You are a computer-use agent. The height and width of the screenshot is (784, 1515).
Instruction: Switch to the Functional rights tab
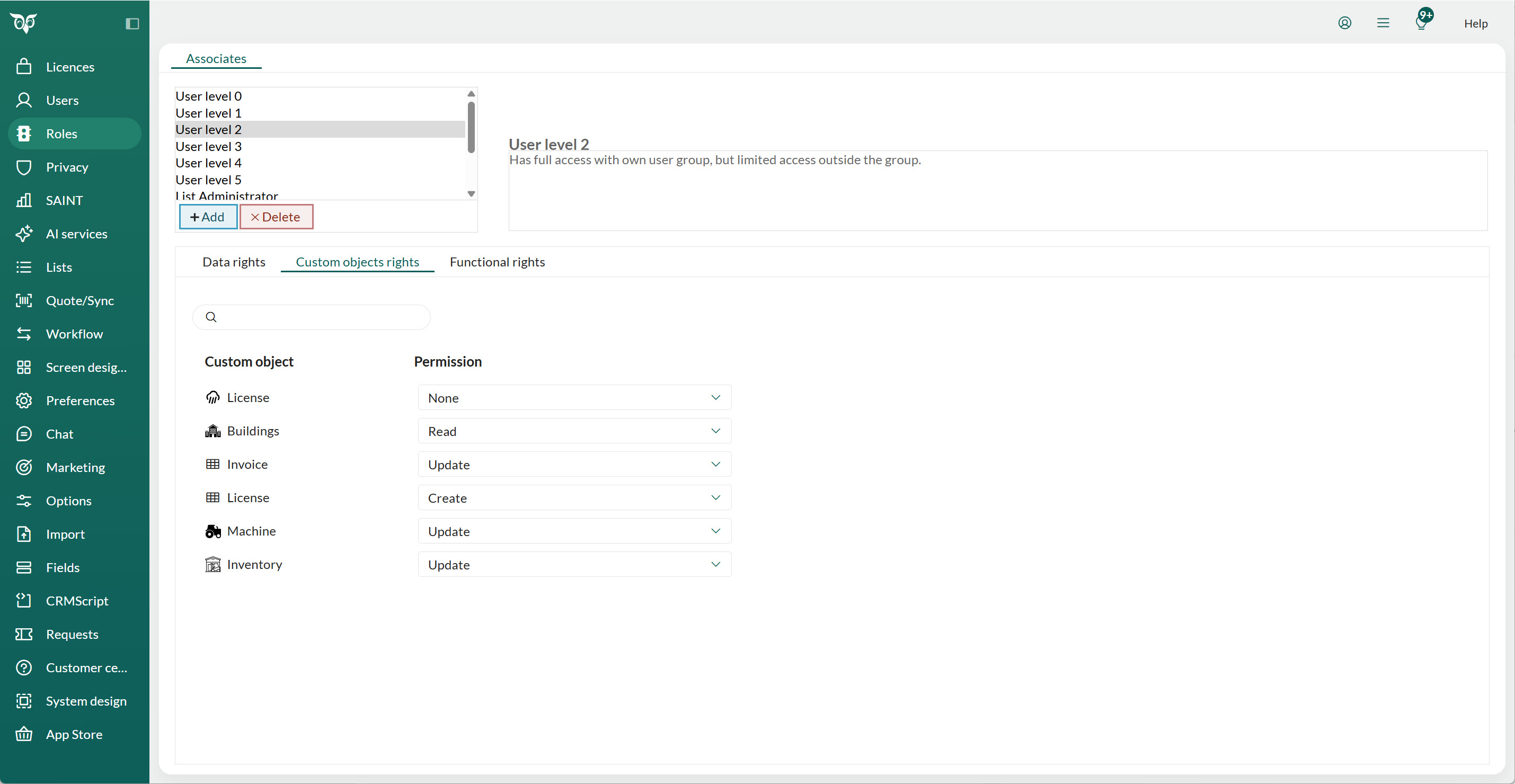click(x=497, y=262)
